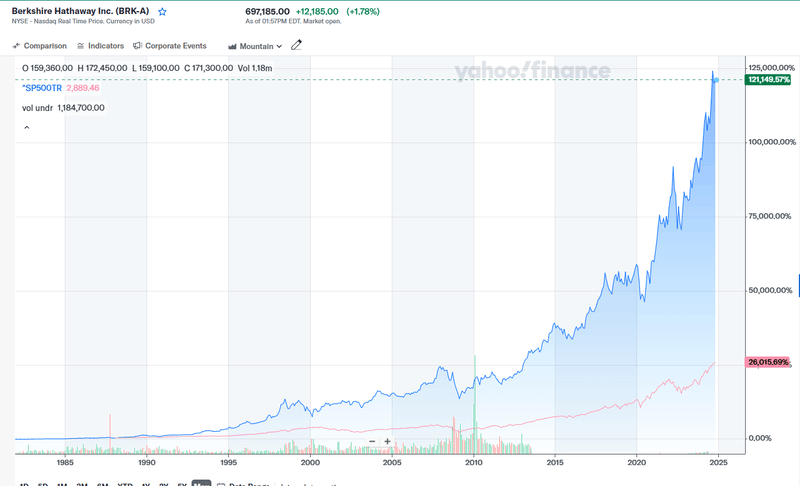Click the 2025 x-axis label

tap(718, 463)
